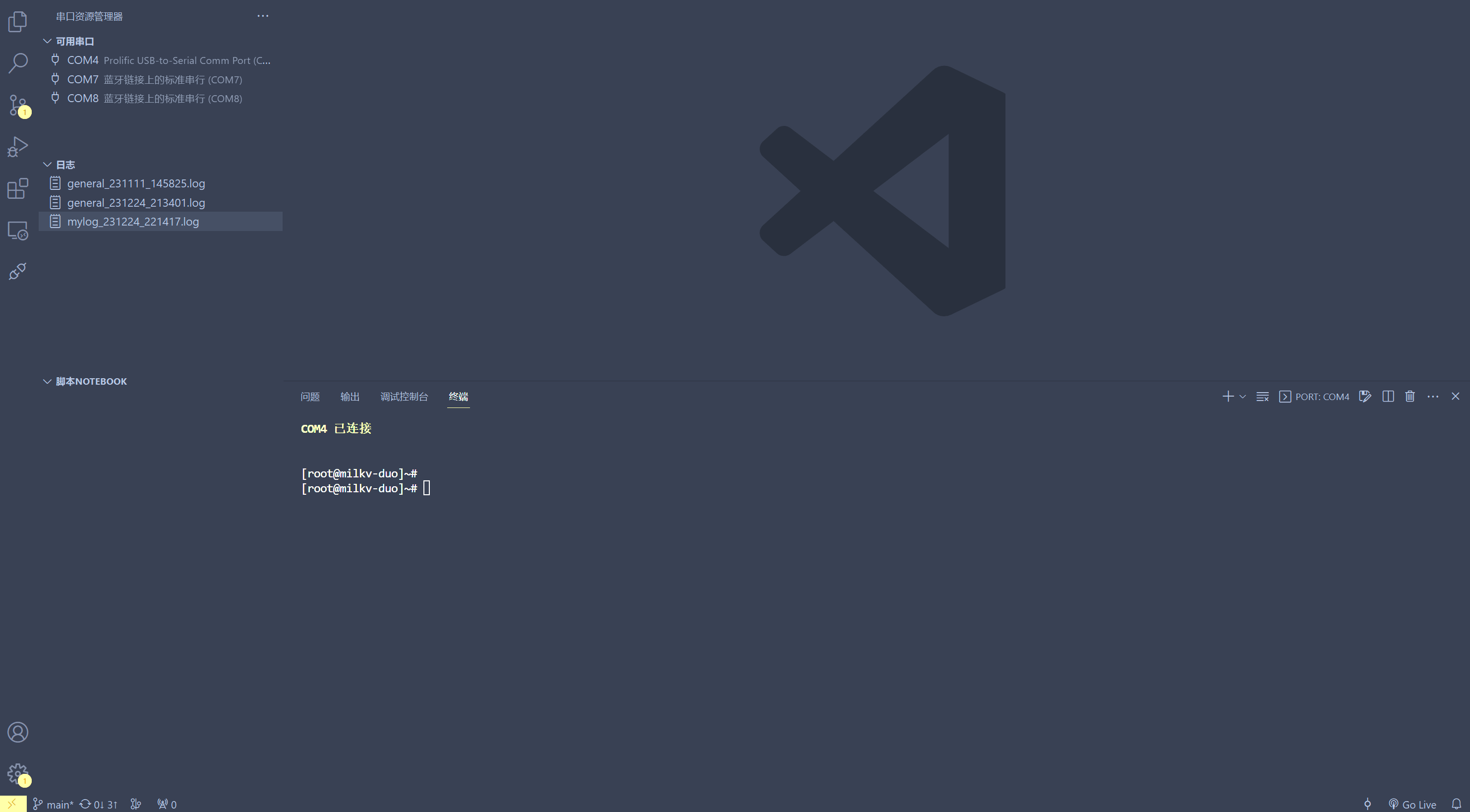This screenshot has height=812, width=1470.
Task: Collapse the 可用串口 section
Action: click(48, 41)
